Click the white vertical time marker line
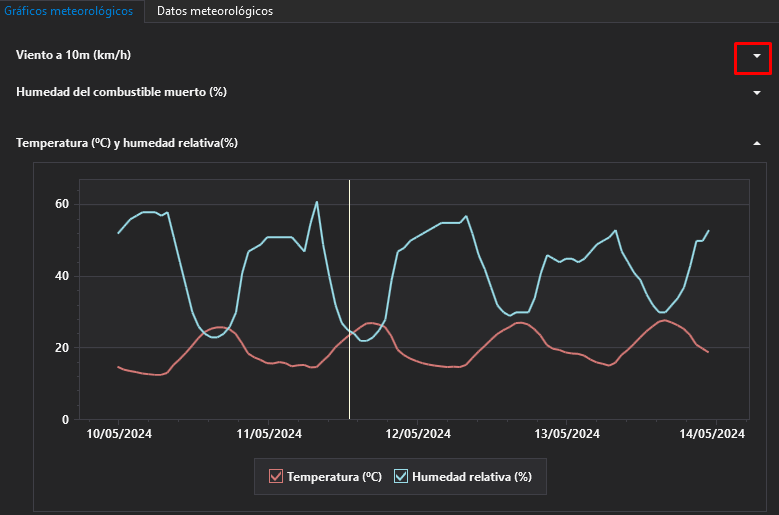Screen dimensions: 779x515 (349, 300)
